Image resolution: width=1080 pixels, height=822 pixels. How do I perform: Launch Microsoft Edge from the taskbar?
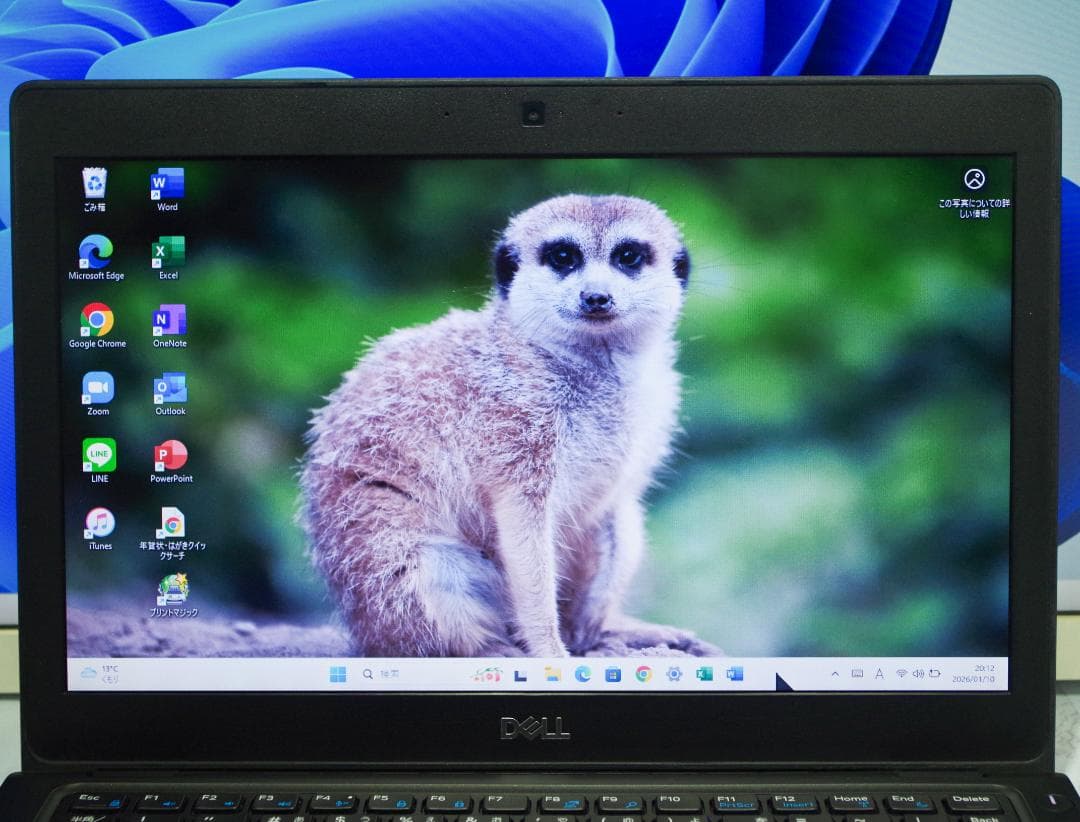[x=581, y=674]
